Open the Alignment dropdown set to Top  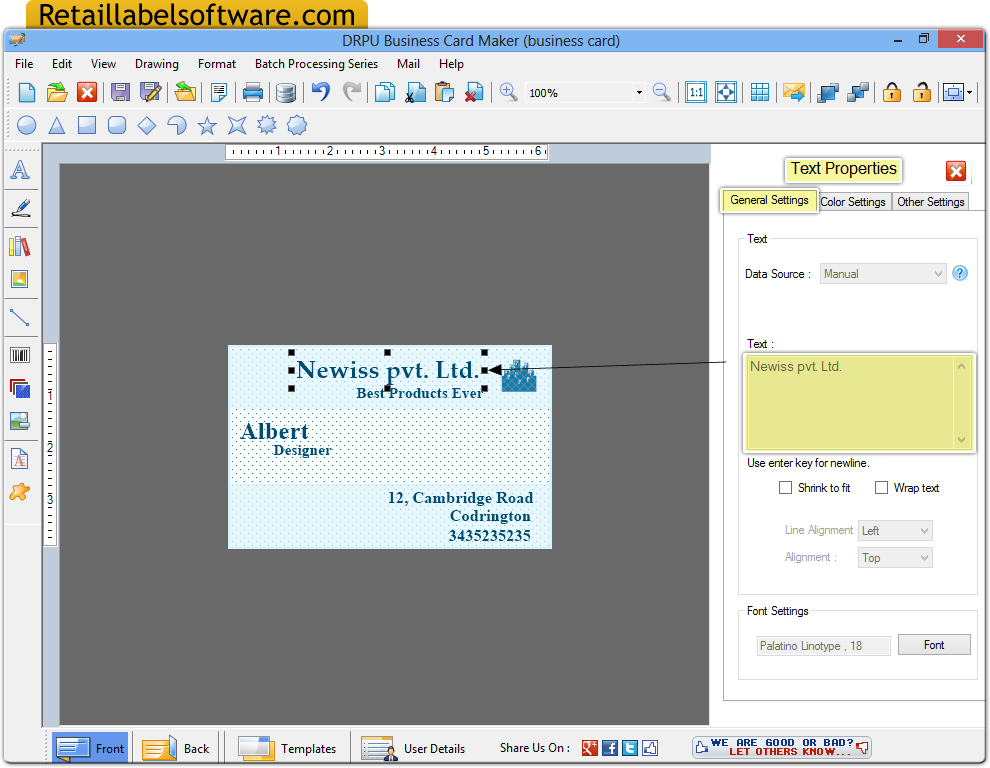pos(894,557)
